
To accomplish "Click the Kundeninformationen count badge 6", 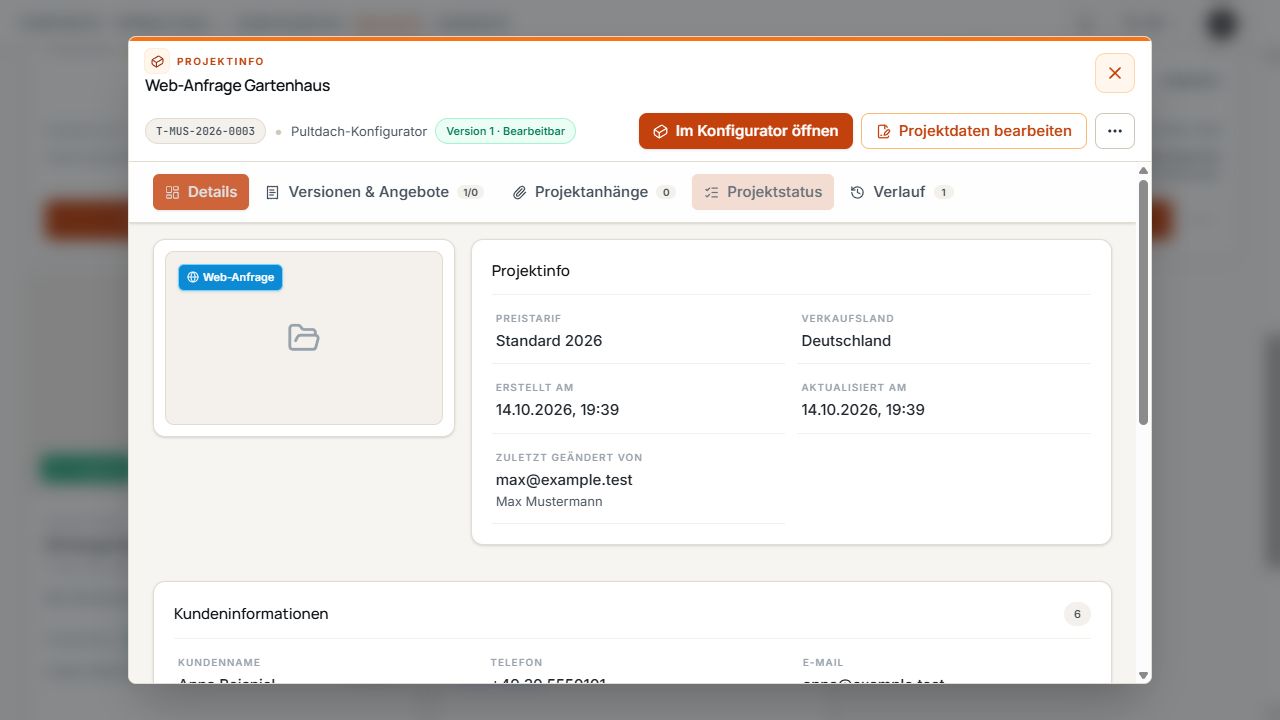I will 1077,614.
